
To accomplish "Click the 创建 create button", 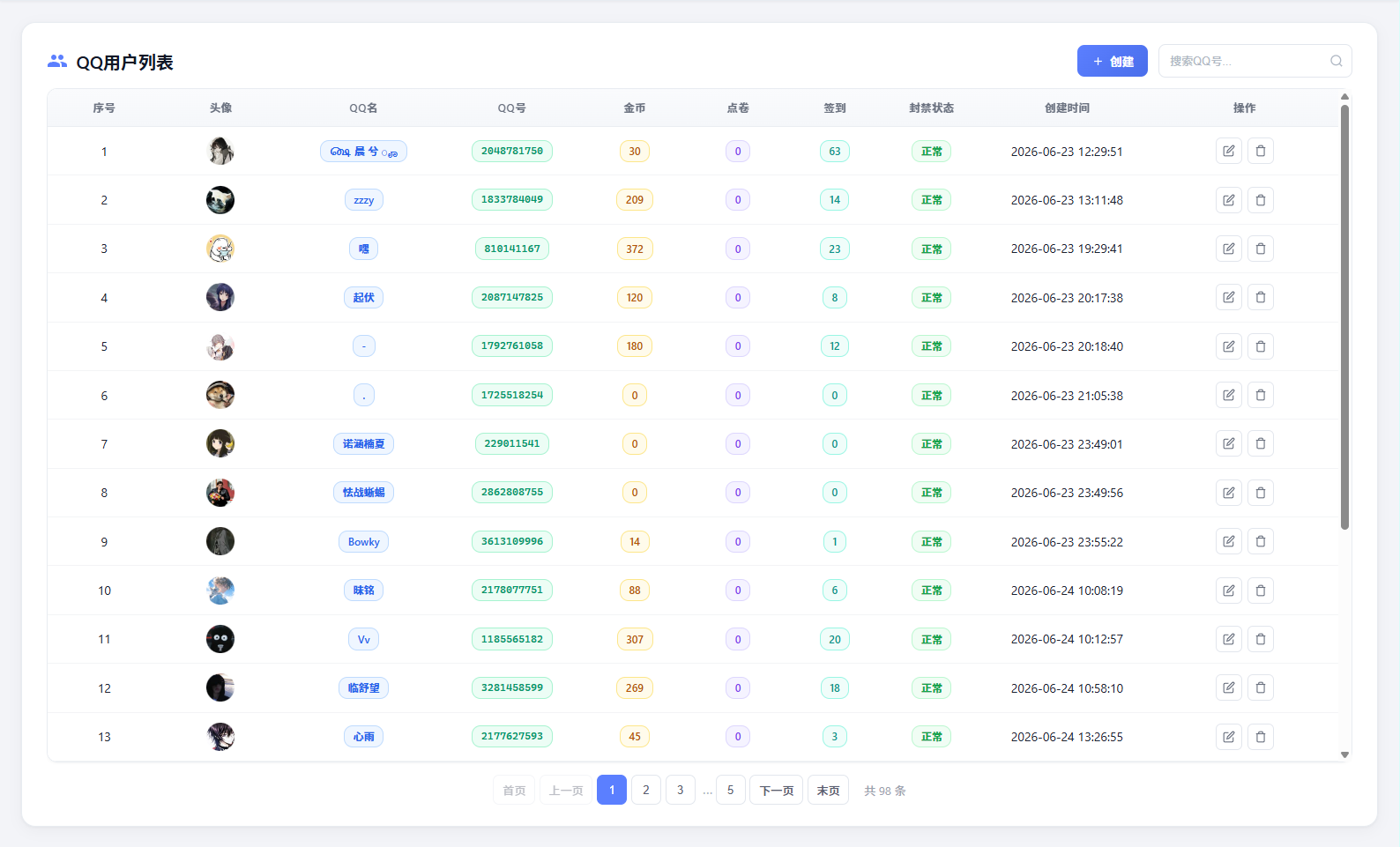I will pos(1112,61).
